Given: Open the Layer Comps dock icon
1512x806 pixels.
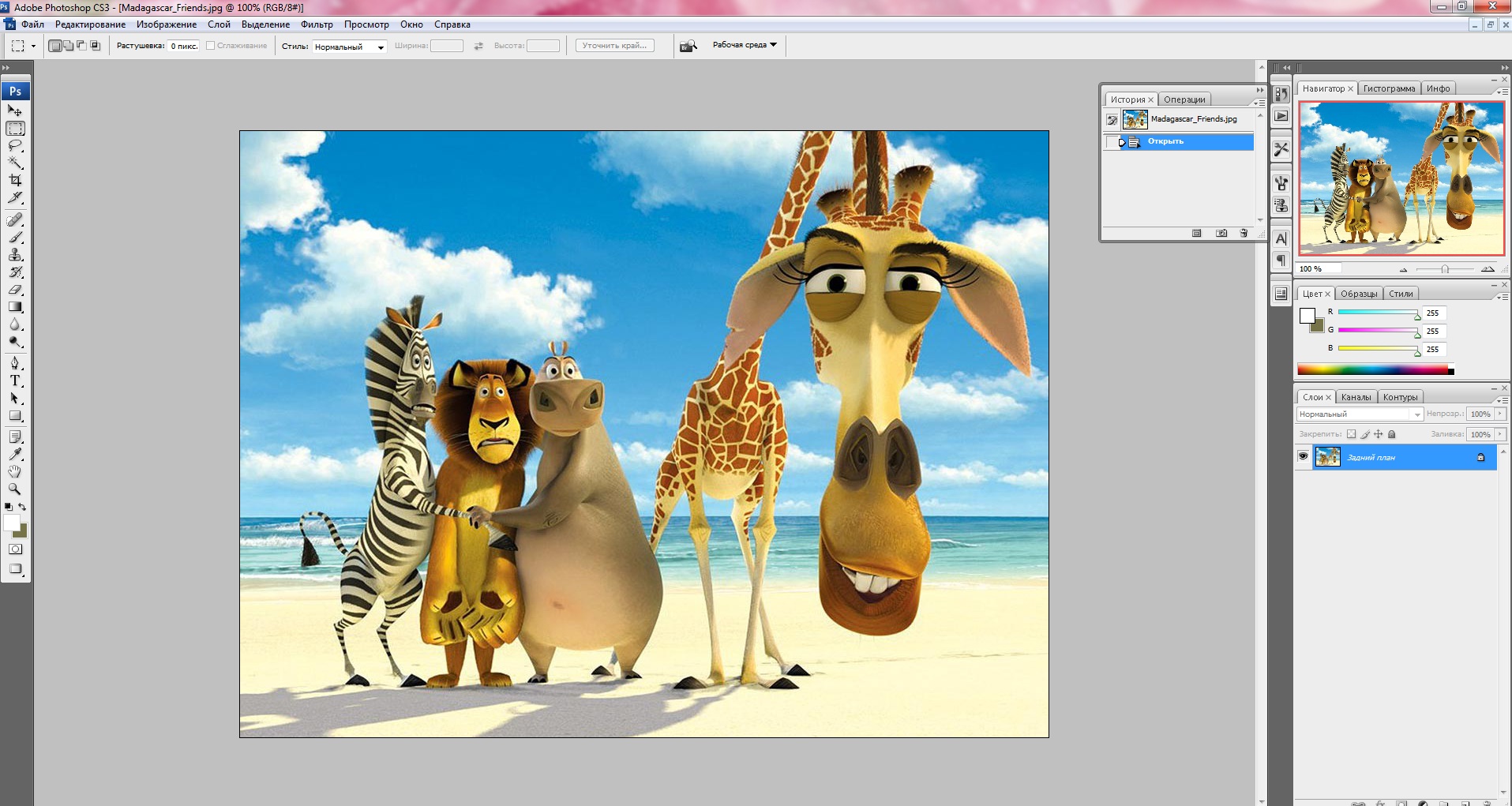Looking at the screenshot, I should (1281, 294).
